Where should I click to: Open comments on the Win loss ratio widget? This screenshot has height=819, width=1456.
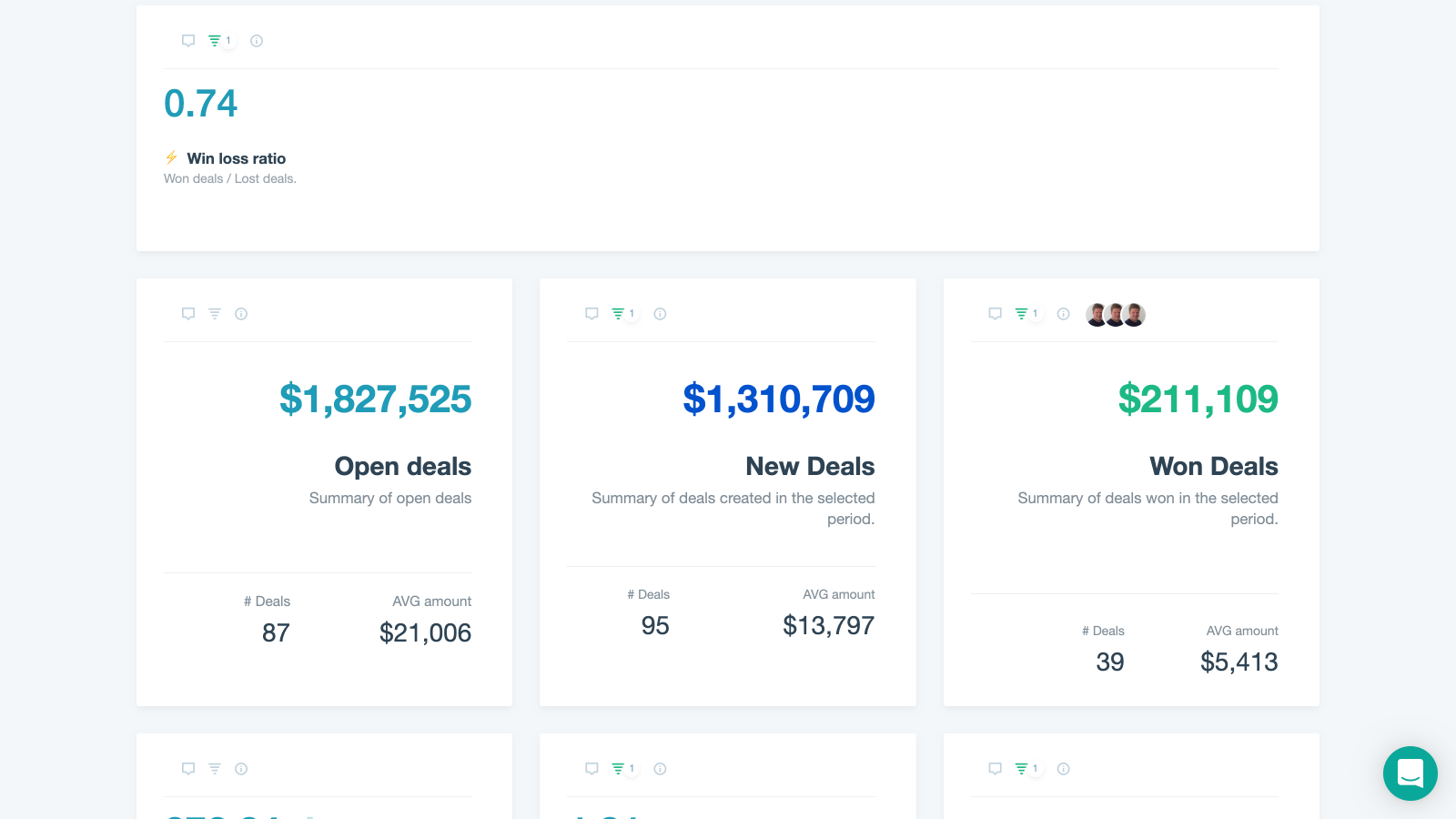(x=188, y=41)
